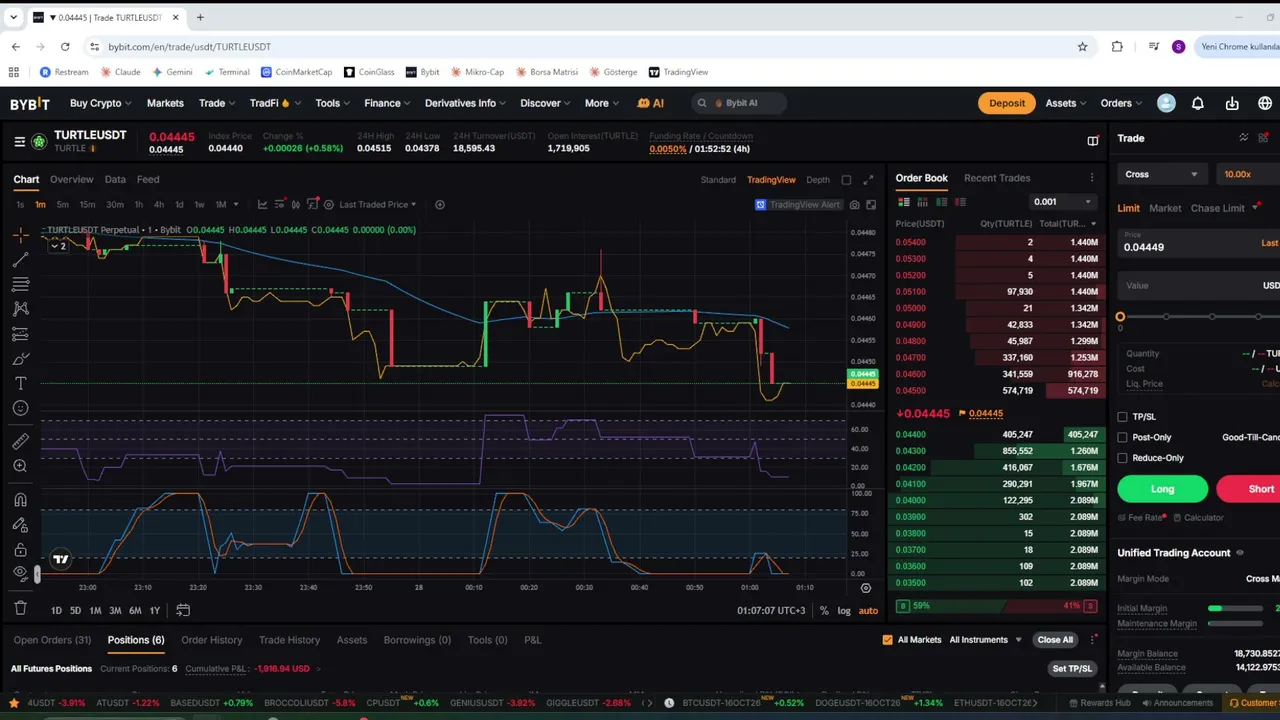Click the green Long button
This screenshot has width=1280, height=720.
(1162, 489)
